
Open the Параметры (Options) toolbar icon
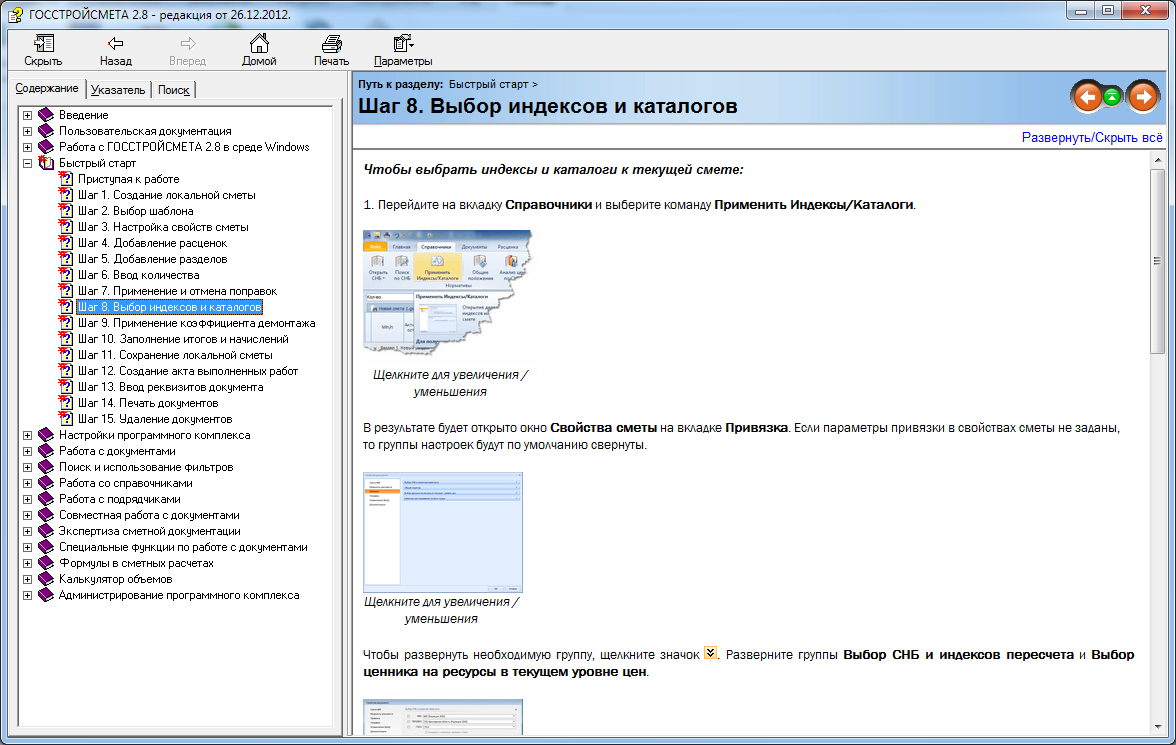(404, 44)
